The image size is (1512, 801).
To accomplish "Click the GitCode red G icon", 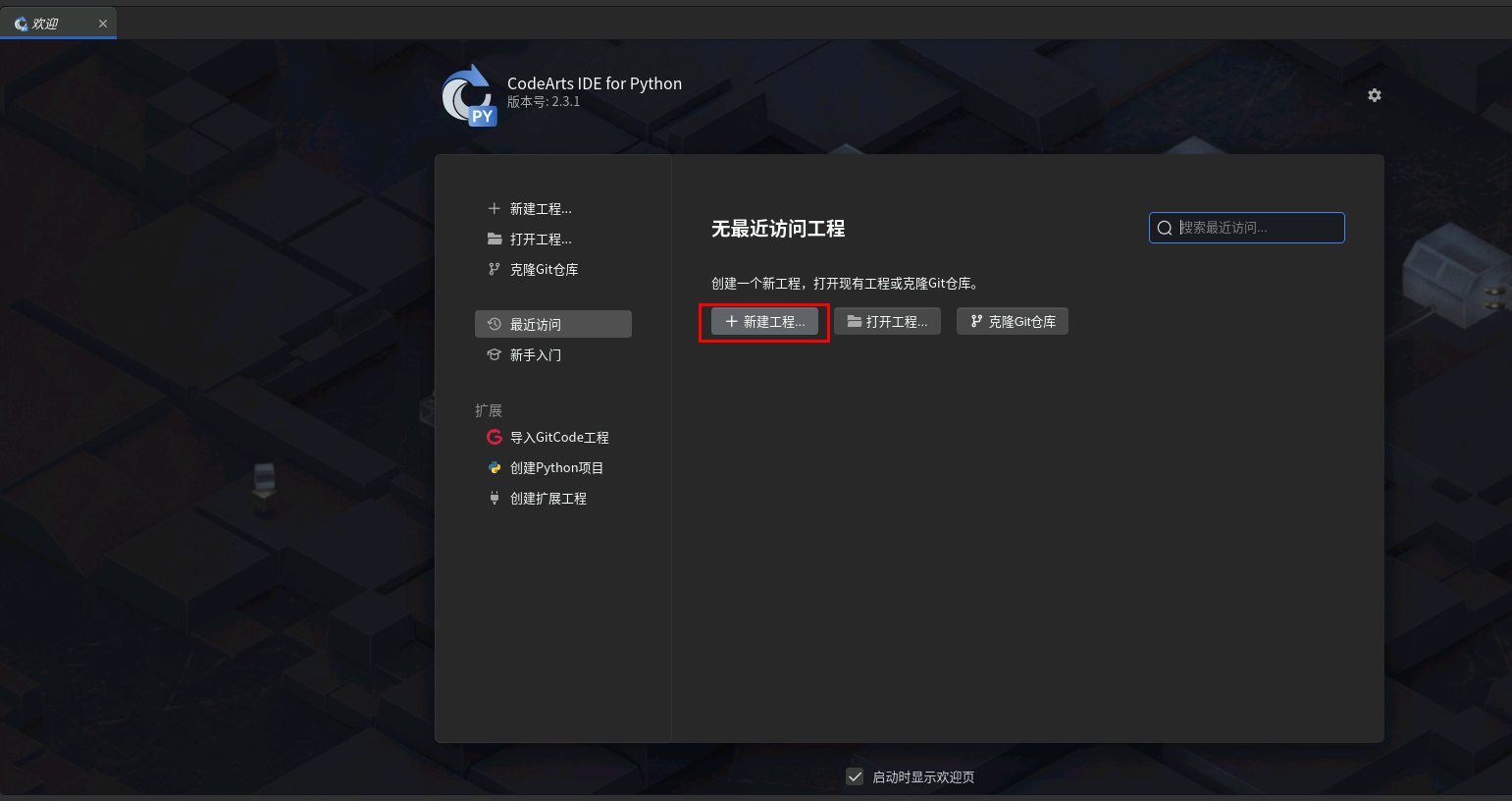I will 495,437.
